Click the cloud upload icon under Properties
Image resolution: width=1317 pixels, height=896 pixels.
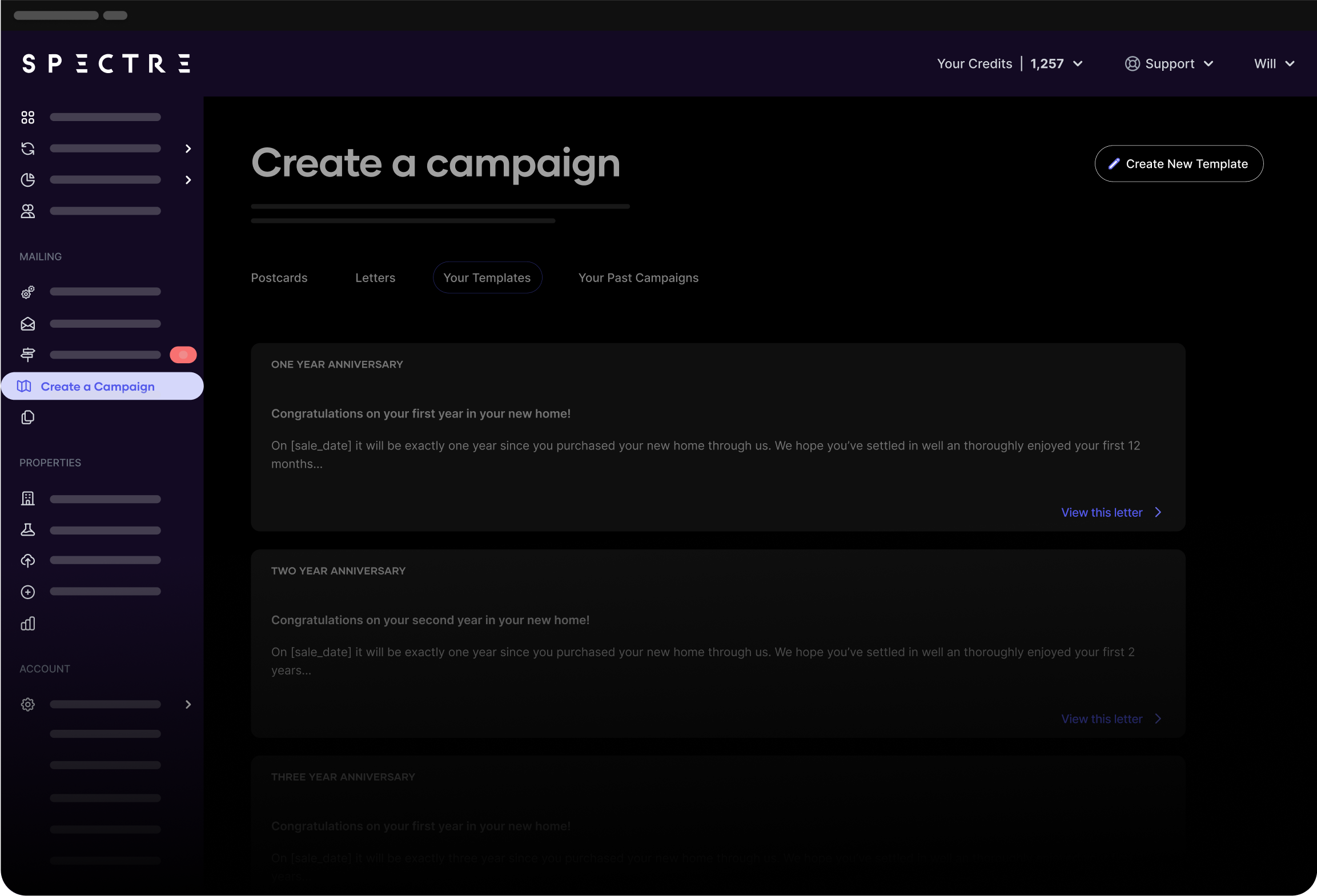(27, 561)
